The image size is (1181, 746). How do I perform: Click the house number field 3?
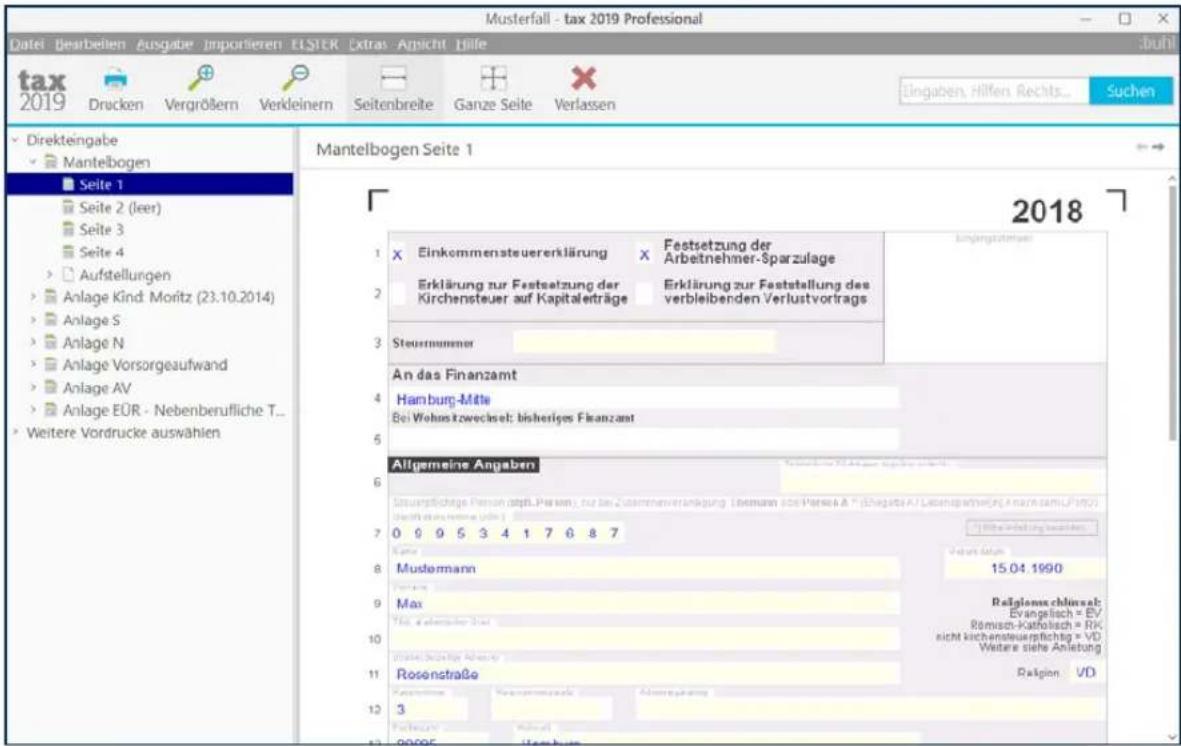429,709
